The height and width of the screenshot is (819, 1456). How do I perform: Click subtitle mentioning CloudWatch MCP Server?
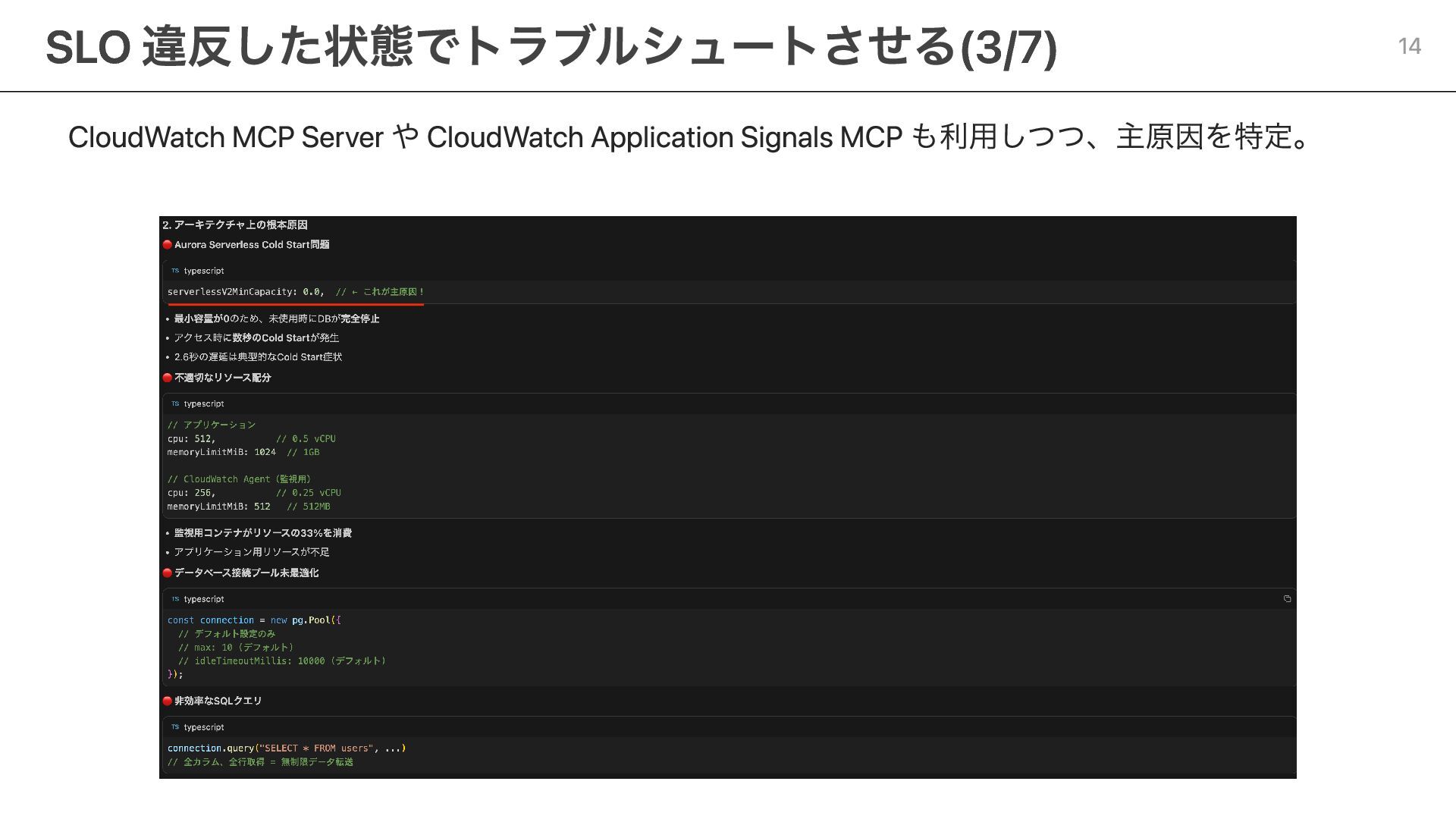pyautogui.click(x=690, y=137)
